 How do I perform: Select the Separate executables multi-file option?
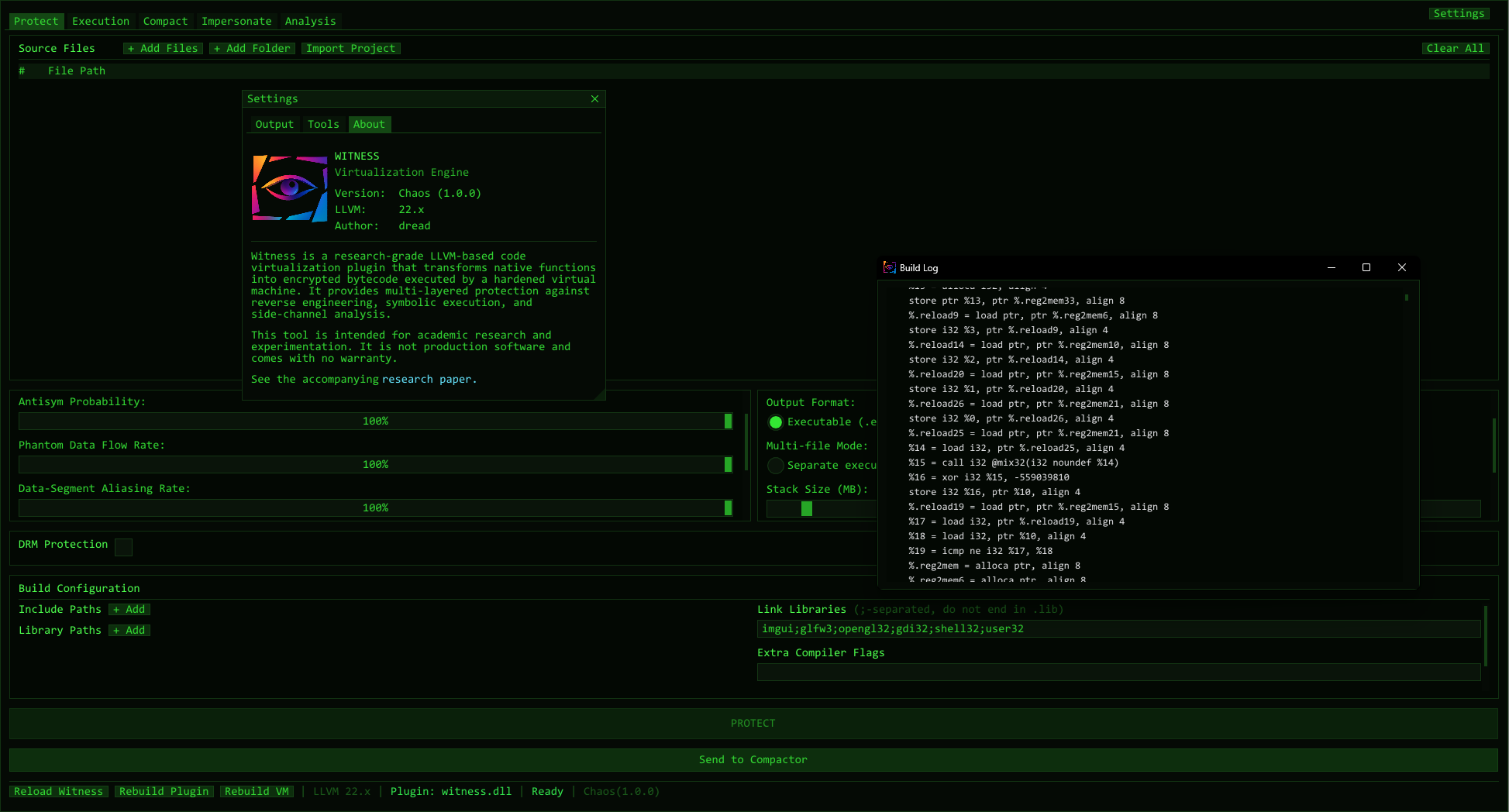click(x=776, y=465)
